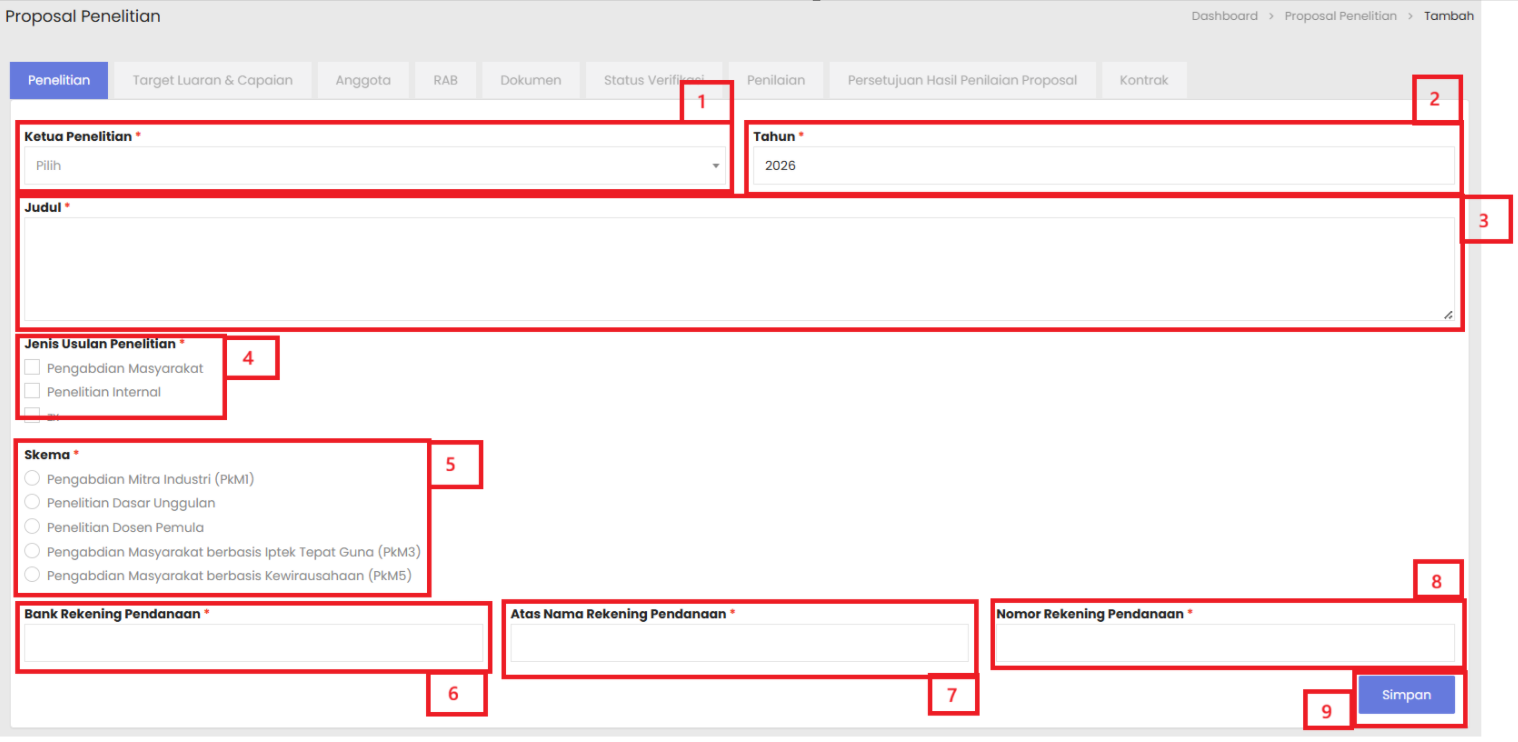Choose Pengabdian Masyarakat berbasis Kewirausahaan (PkM5)
The height and width of the screenshot is (742, 1518).
[x=32, y=575]
